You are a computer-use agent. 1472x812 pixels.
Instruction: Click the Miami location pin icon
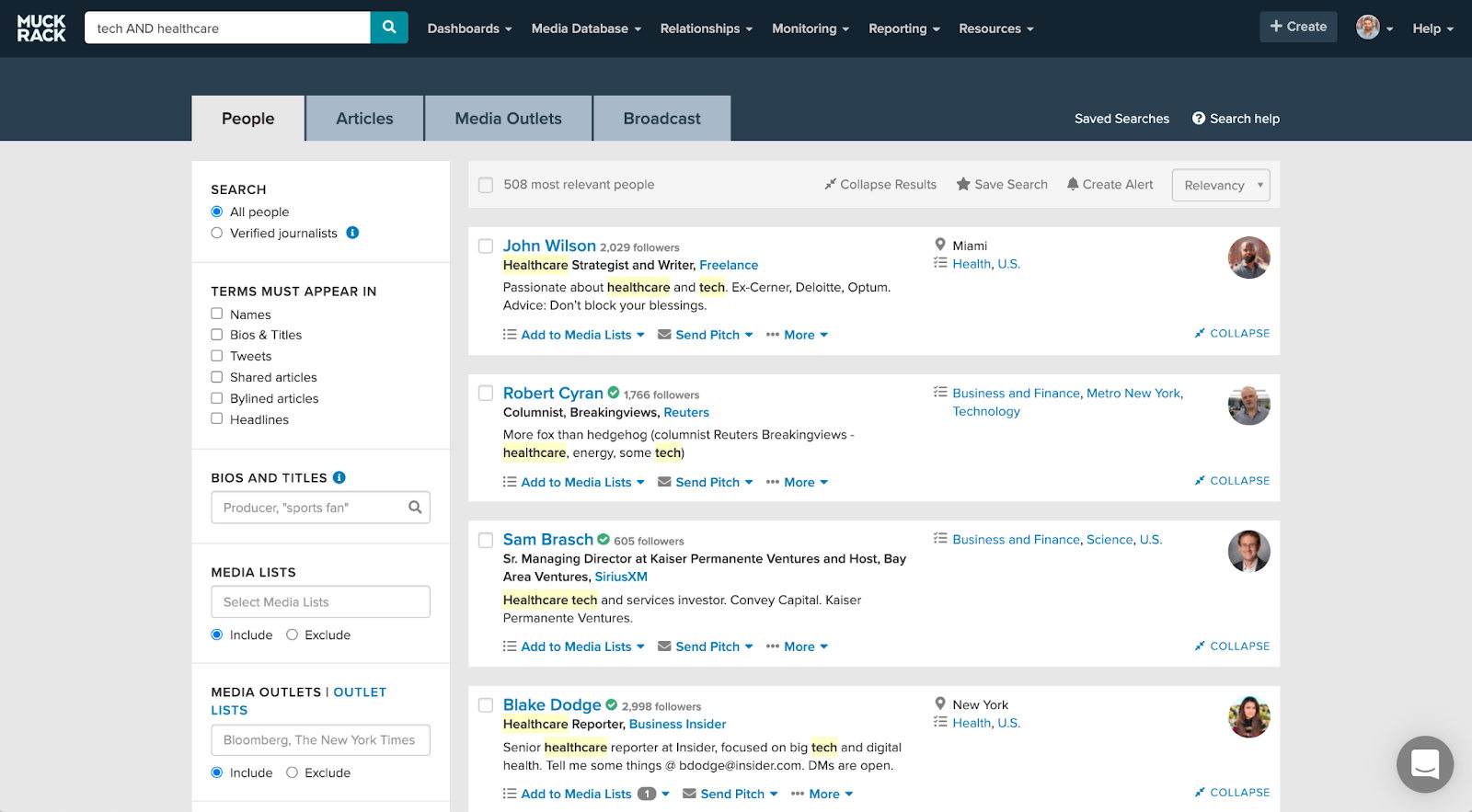(x=940, y=245)
